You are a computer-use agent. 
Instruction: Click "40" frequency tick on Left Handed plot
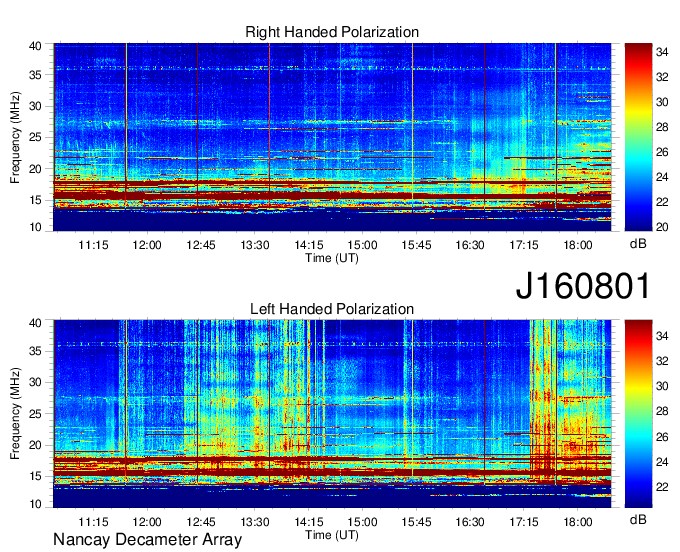point(36,323)
